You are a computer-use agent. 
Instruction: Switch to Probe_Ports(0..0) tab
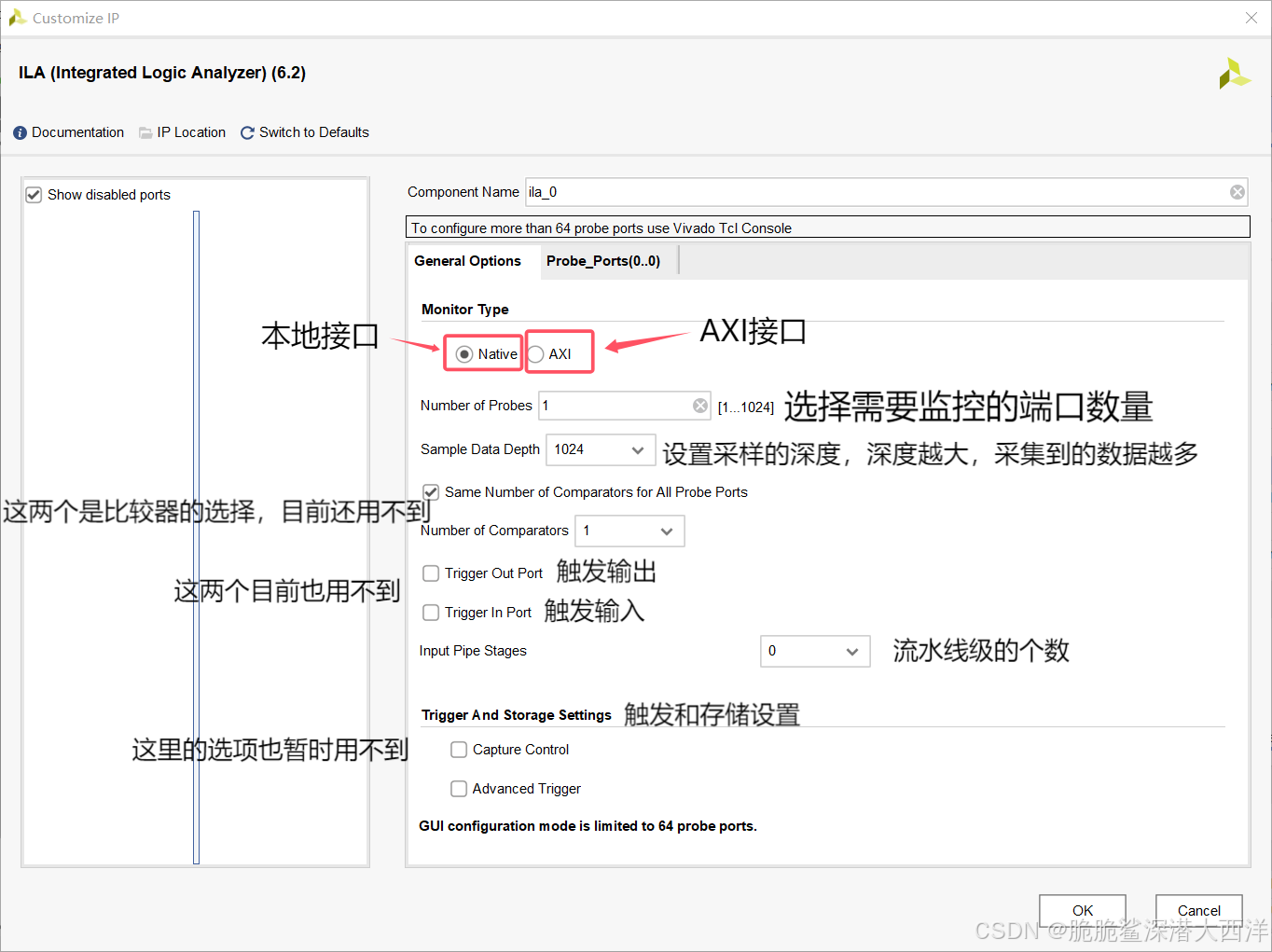click(603, 261)
